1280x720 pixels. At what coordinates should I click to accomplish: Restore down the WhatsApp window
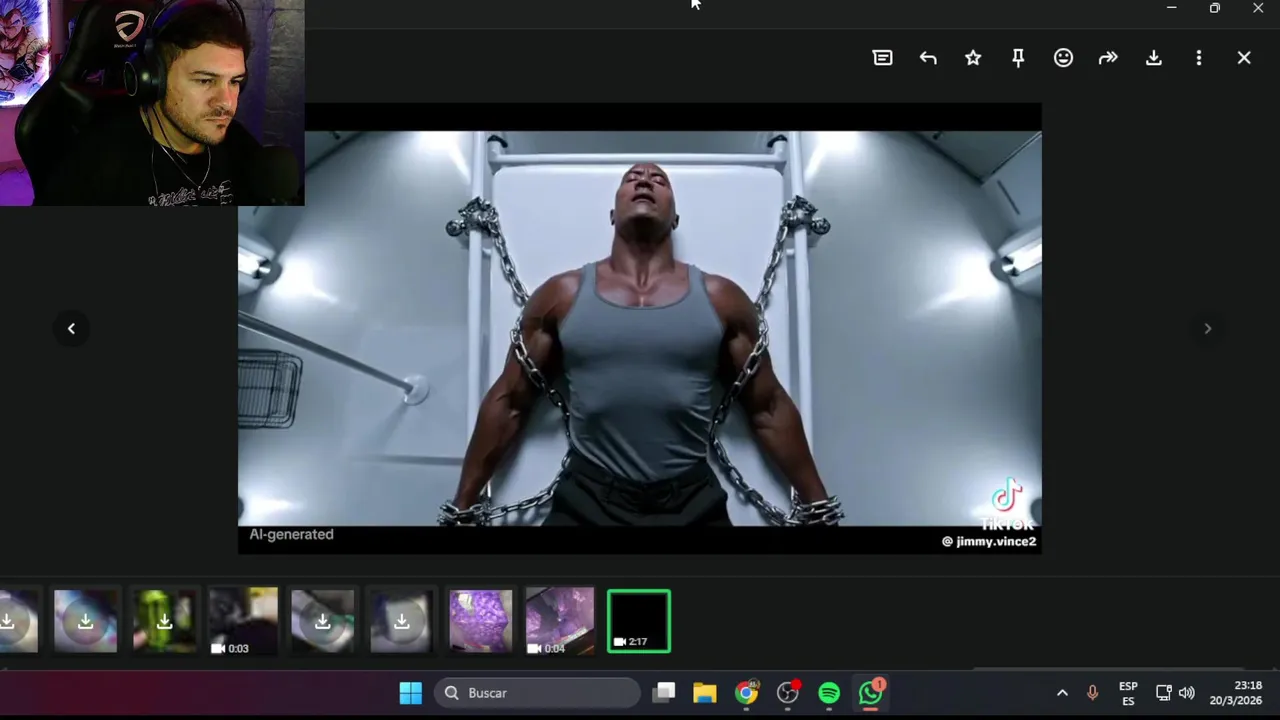click(x=1214, y=8)
